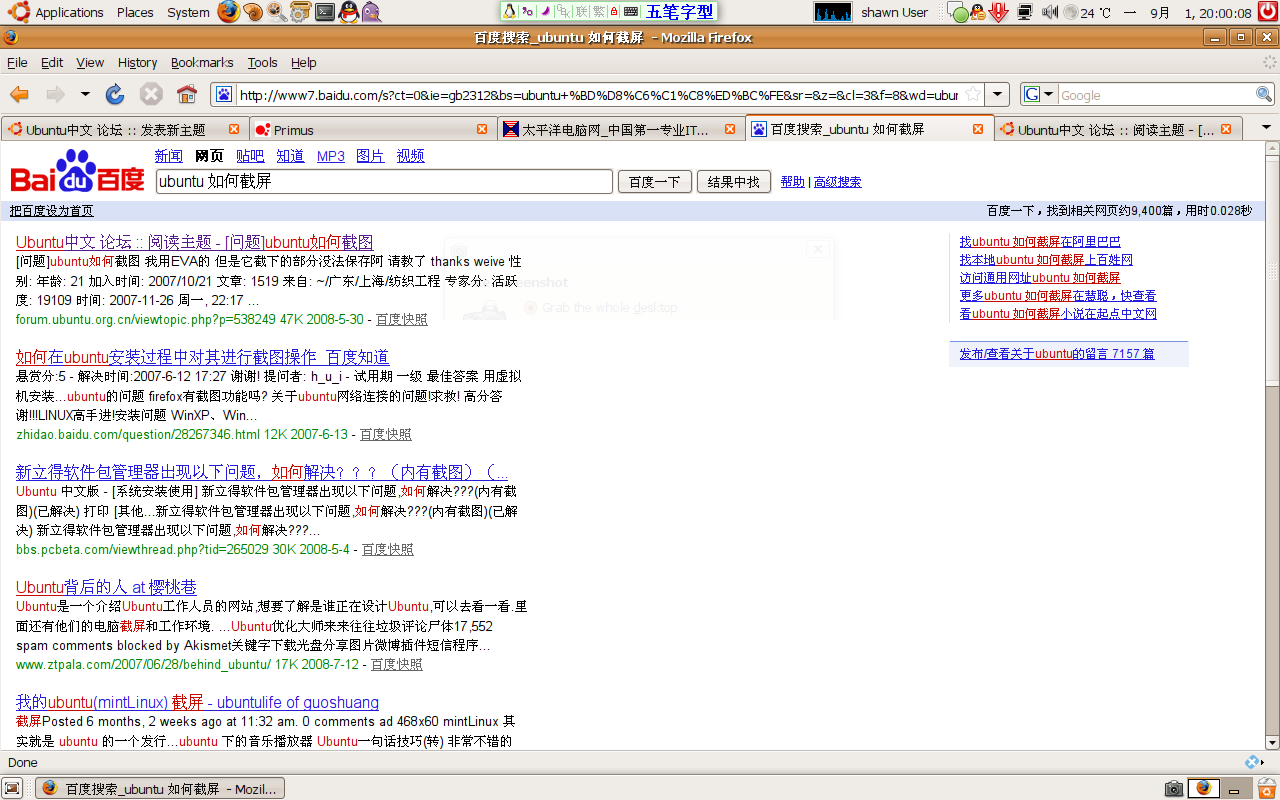Open 百度快照 for the forum.ubuntu.org.cn result
The width and height of the screenshot is (1280, 800).
(x=402, y=319)
